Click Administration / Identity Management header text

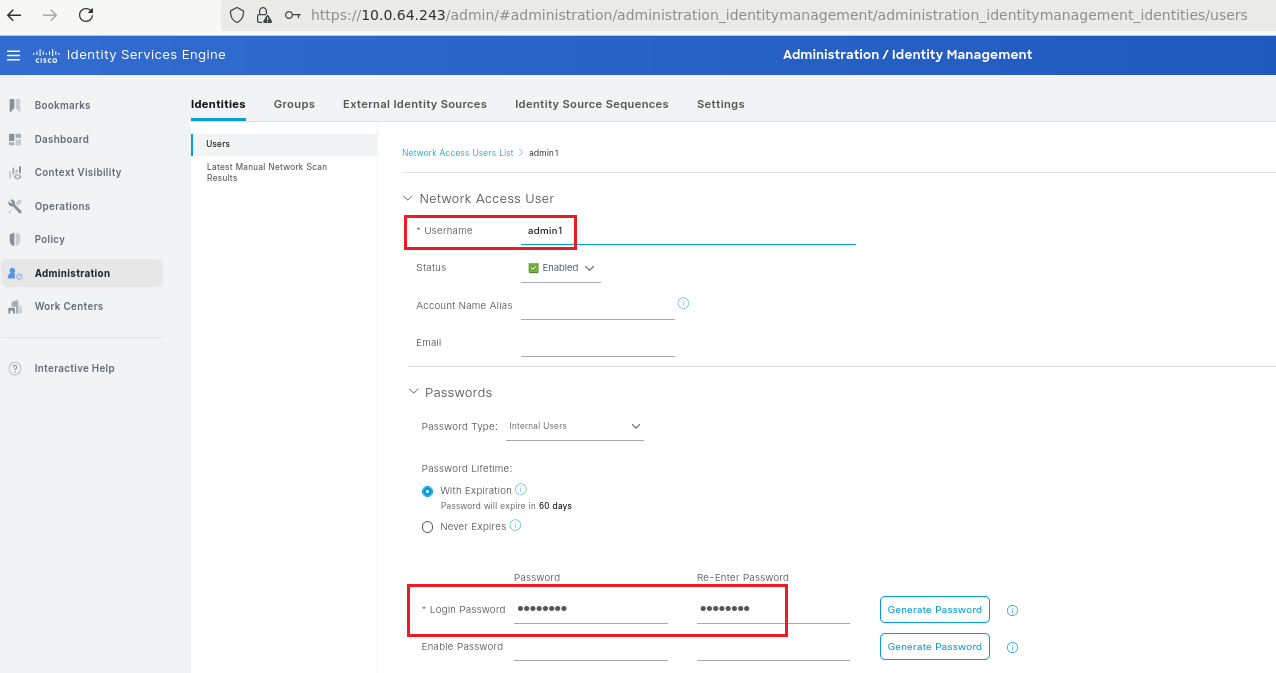[907, 55]
